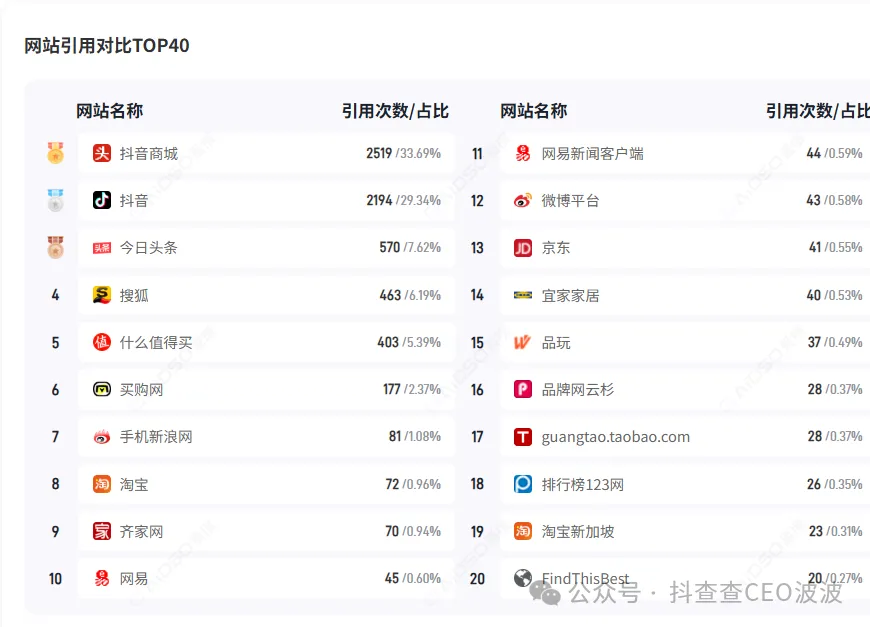Viewport: 870px width, 627px height.
Task: Click the 京东 JD logo icon
Action: coord(523,248)
